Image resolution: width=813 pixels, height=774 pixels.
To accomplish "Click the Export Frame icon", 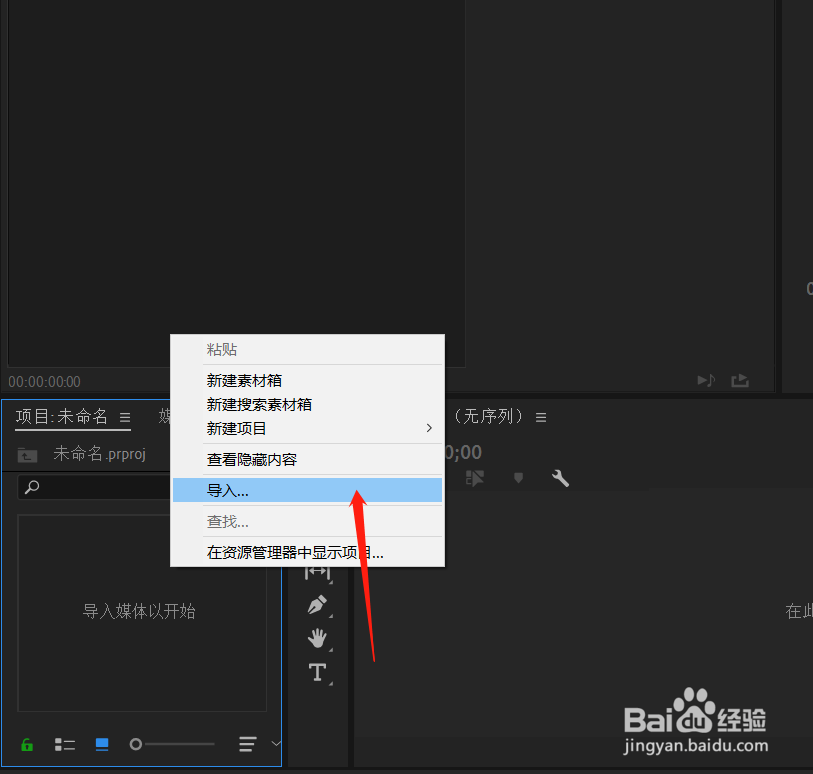I will 740,380.
